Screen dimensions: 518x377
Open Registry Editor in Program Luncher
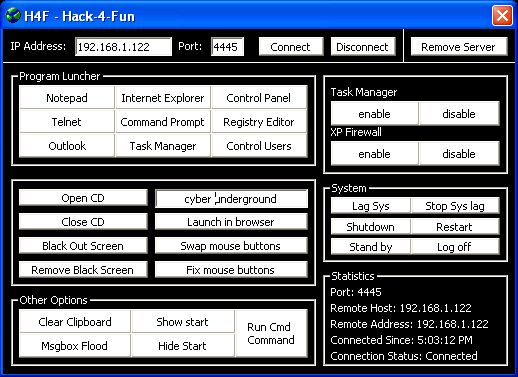click(259, 122)
